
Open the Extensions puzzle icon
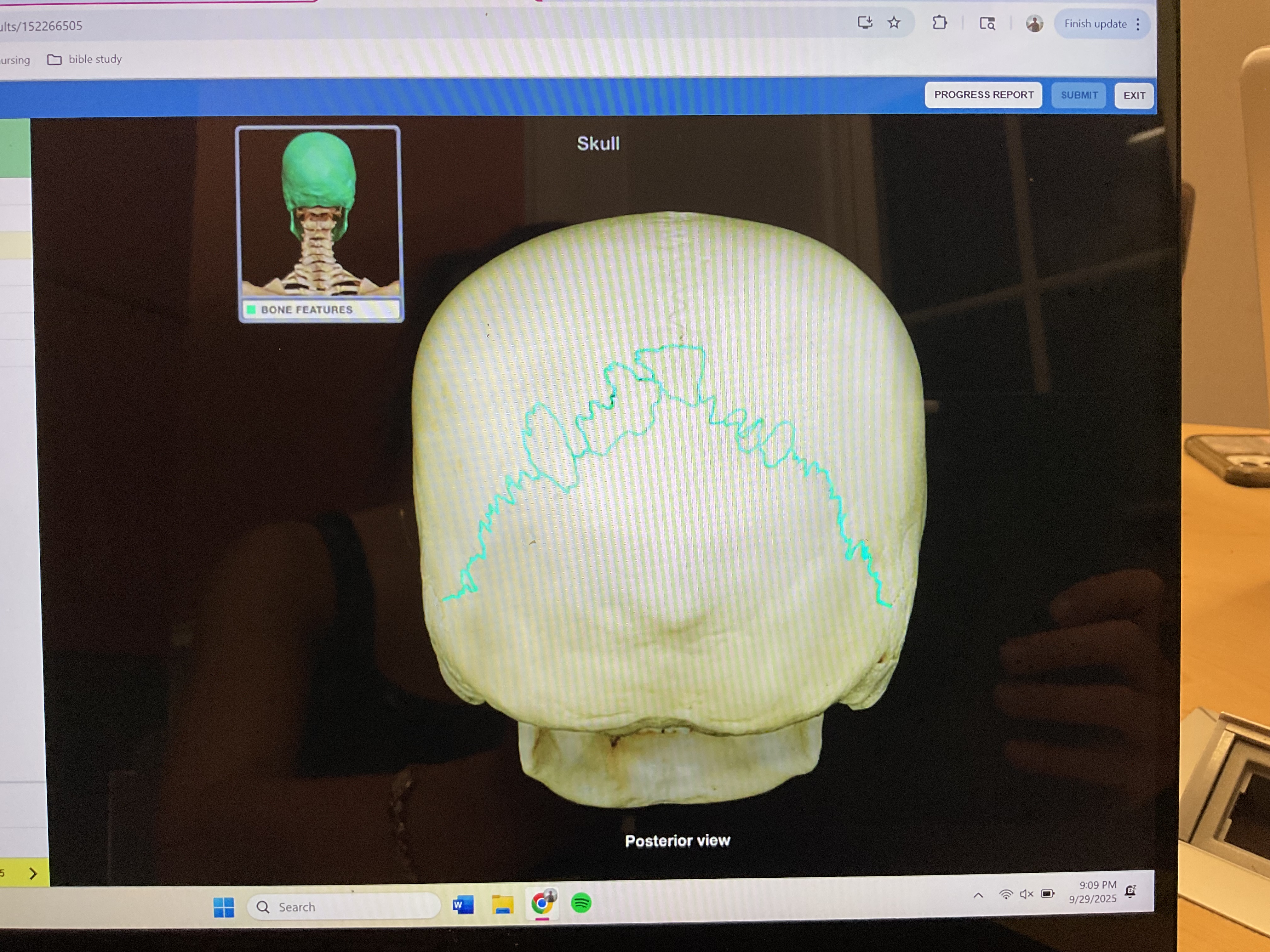pyautogui.click(x=939, y=23)
